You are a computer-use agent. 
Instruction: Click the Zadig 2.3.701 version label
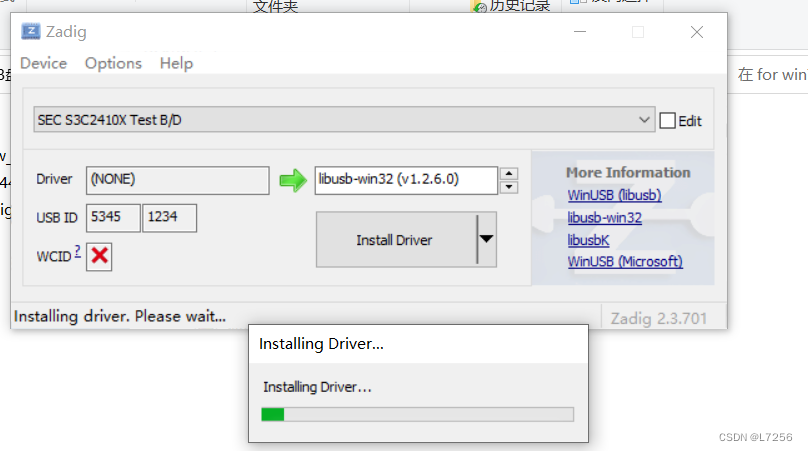pos(659,319)
